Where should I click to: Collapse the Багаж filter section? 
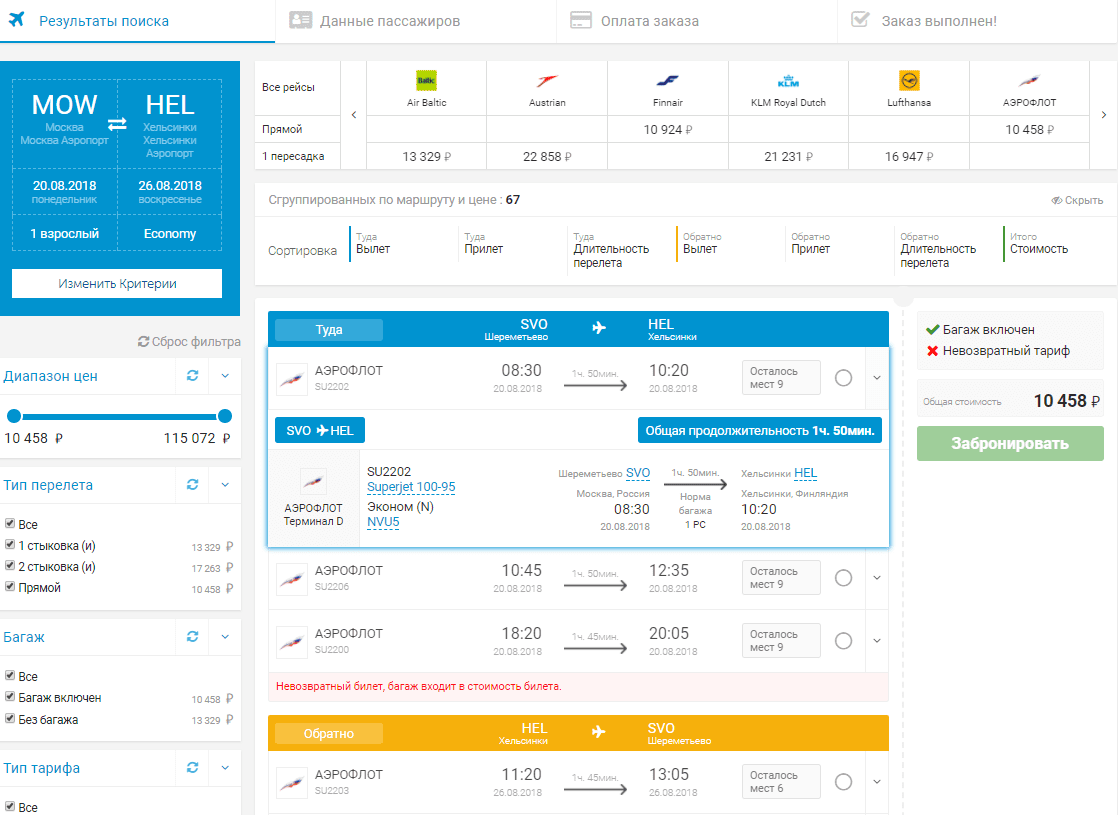225,637
